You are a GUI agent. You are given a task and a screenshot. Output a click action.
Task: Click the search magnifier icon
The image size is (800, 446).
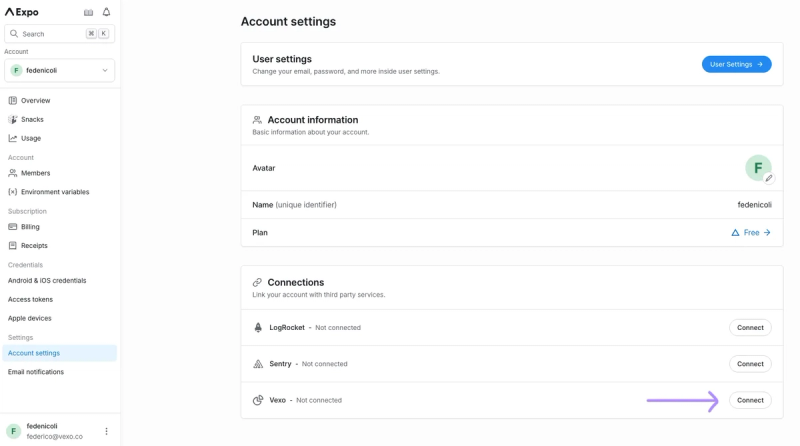14,34
